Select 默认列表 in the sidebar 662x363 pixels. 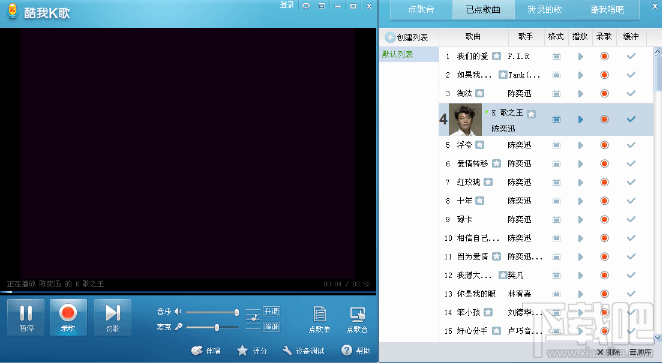tap(409, 54)
